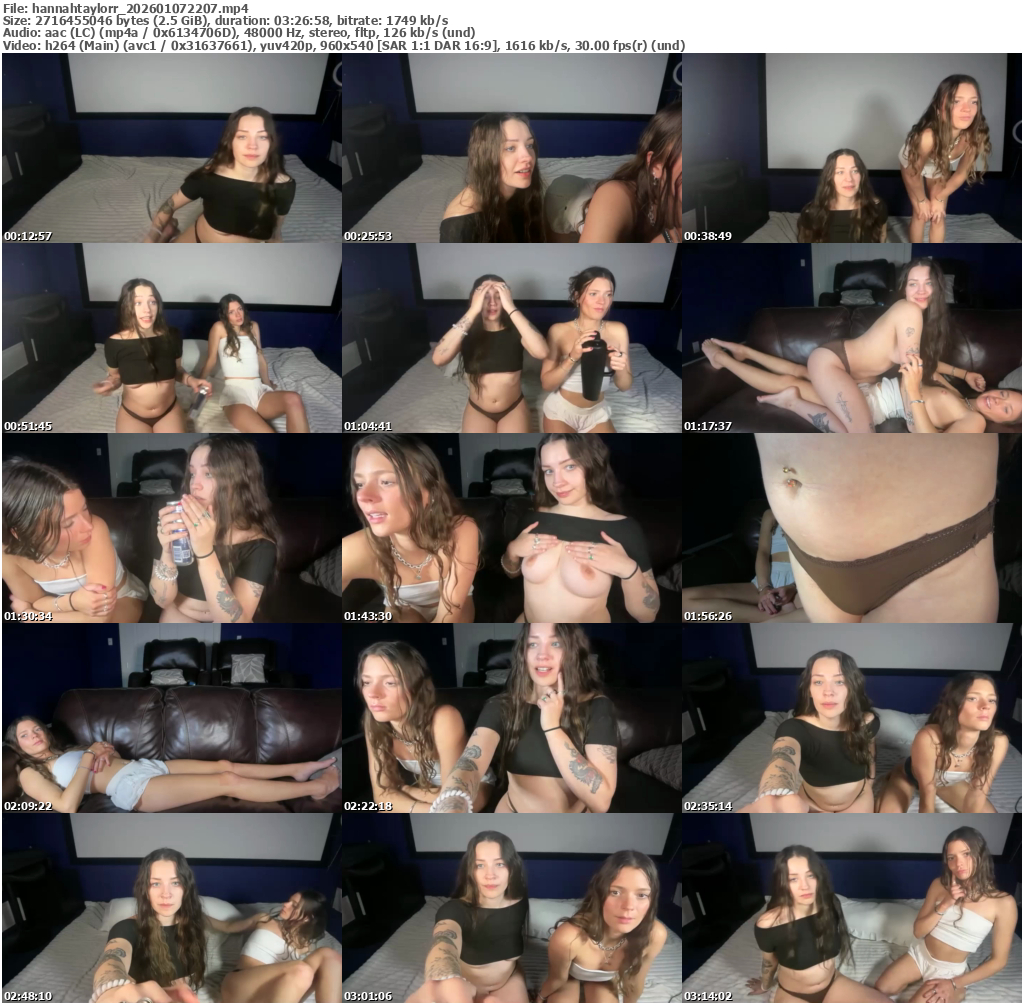View the frame thumbnail stamped 01:56:26
The height and width of the screenshot is (1003, 1024).
click(852, 528)
